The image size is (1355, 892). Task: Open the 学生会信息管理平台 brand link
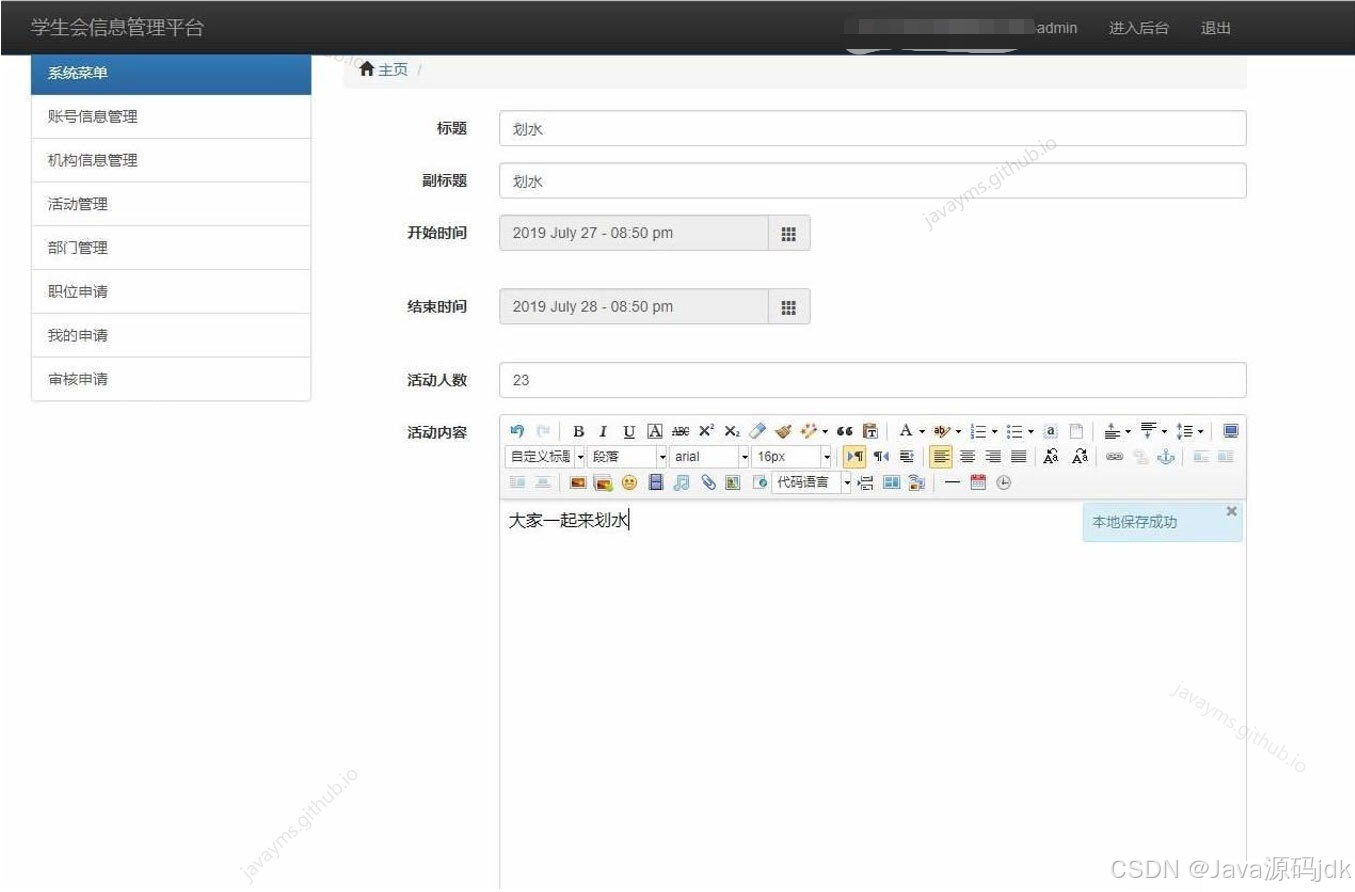pos(117,28)
